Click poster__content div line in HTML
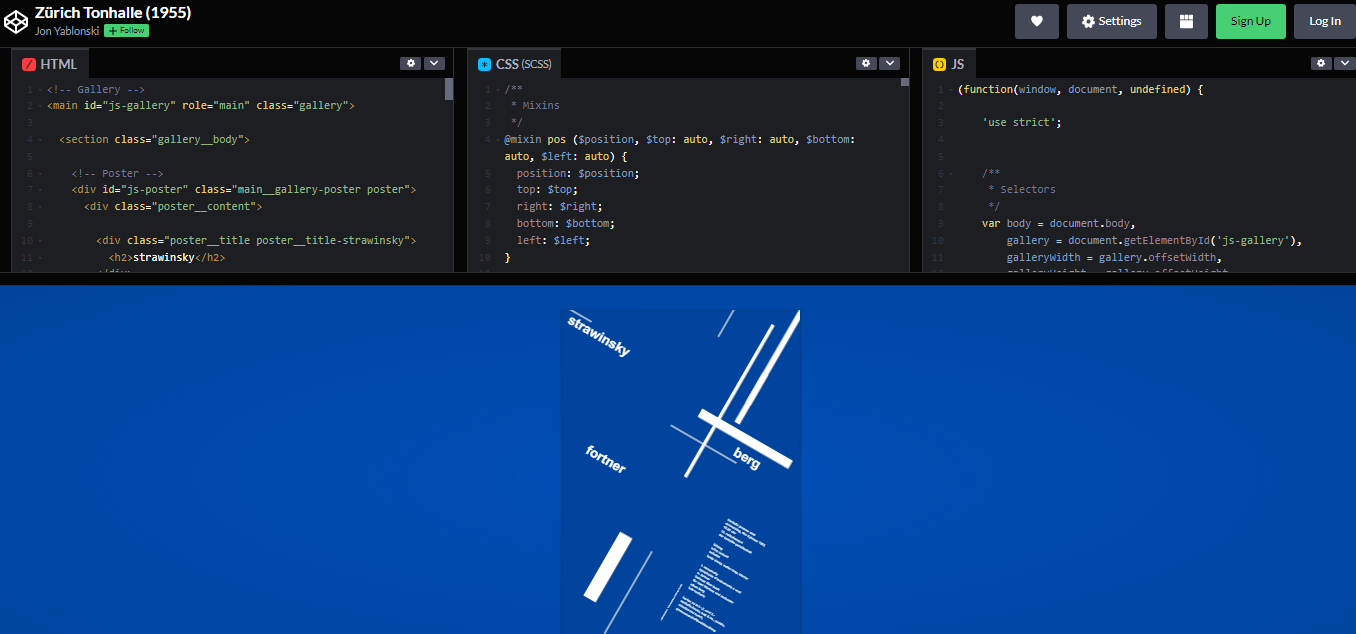1356x634 pixels. [x=173, y=207]
